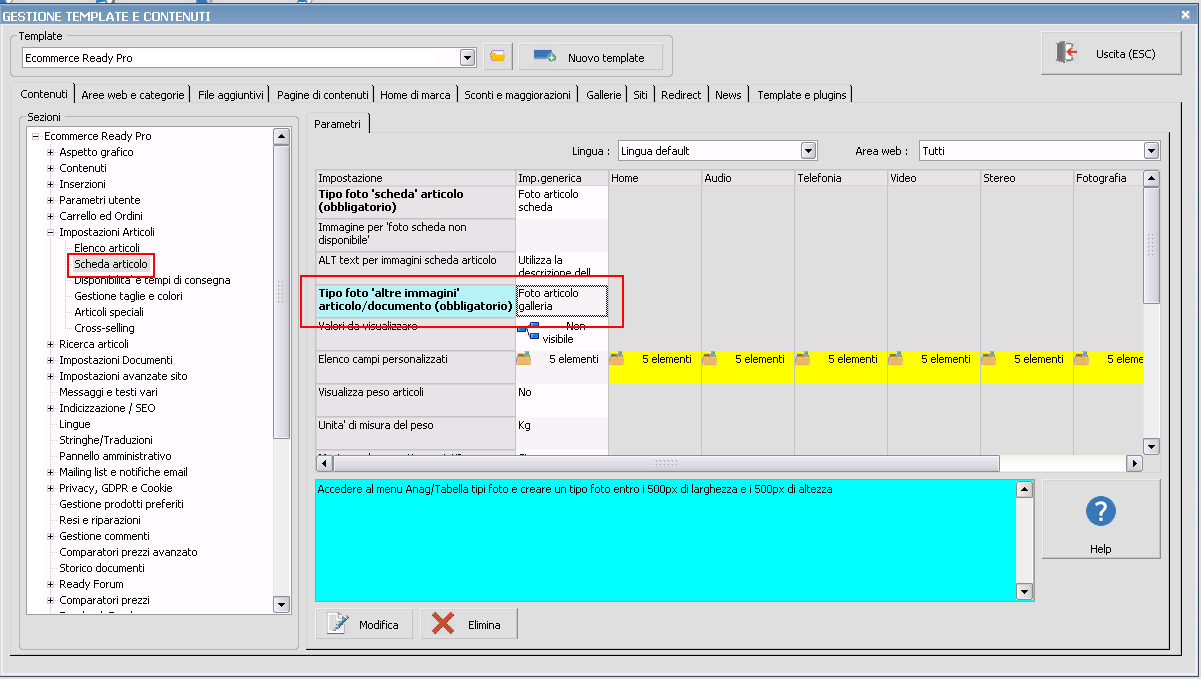Image resolution: width=1201 pixels, height=679 pixels.
Task: Click the yellow folder icon beside Template dropdown
Action: click(x=498, y=57)
